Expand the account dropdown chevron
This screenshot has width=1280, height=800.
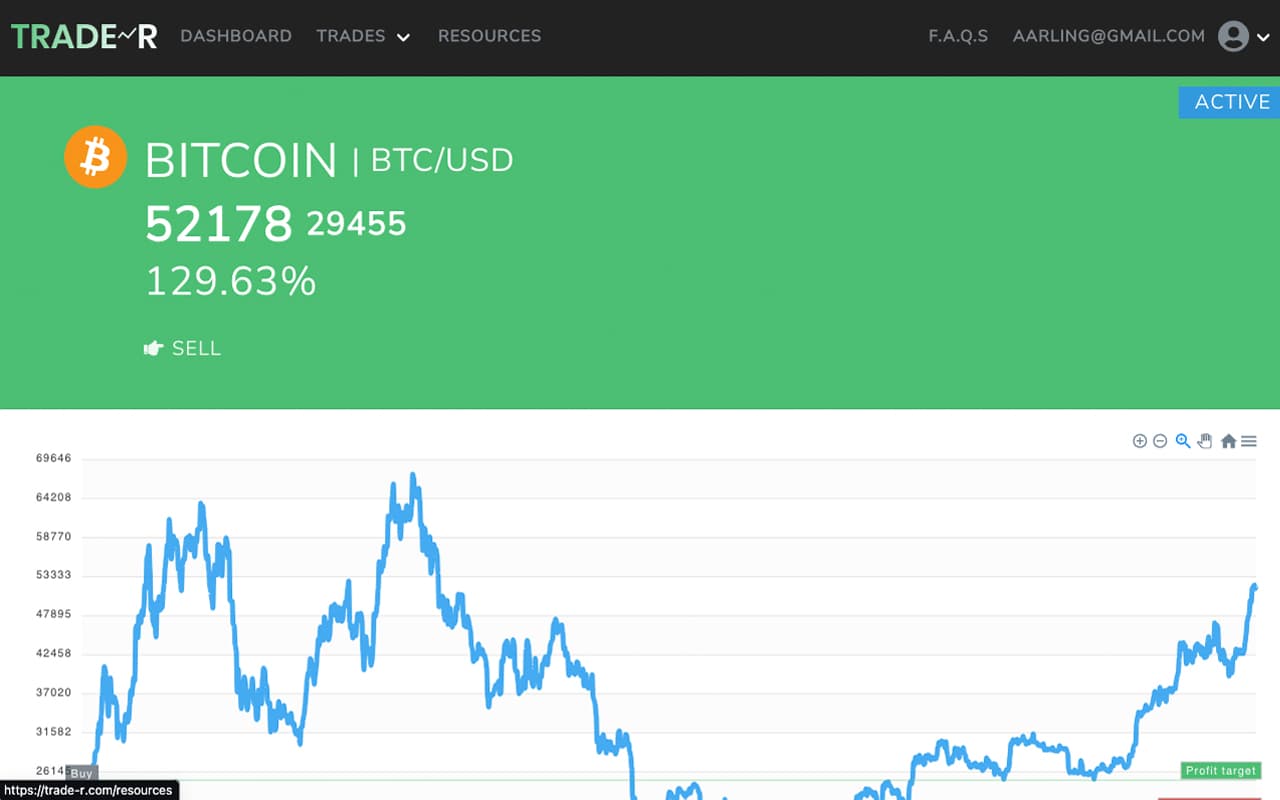(x=1262, y=38)
